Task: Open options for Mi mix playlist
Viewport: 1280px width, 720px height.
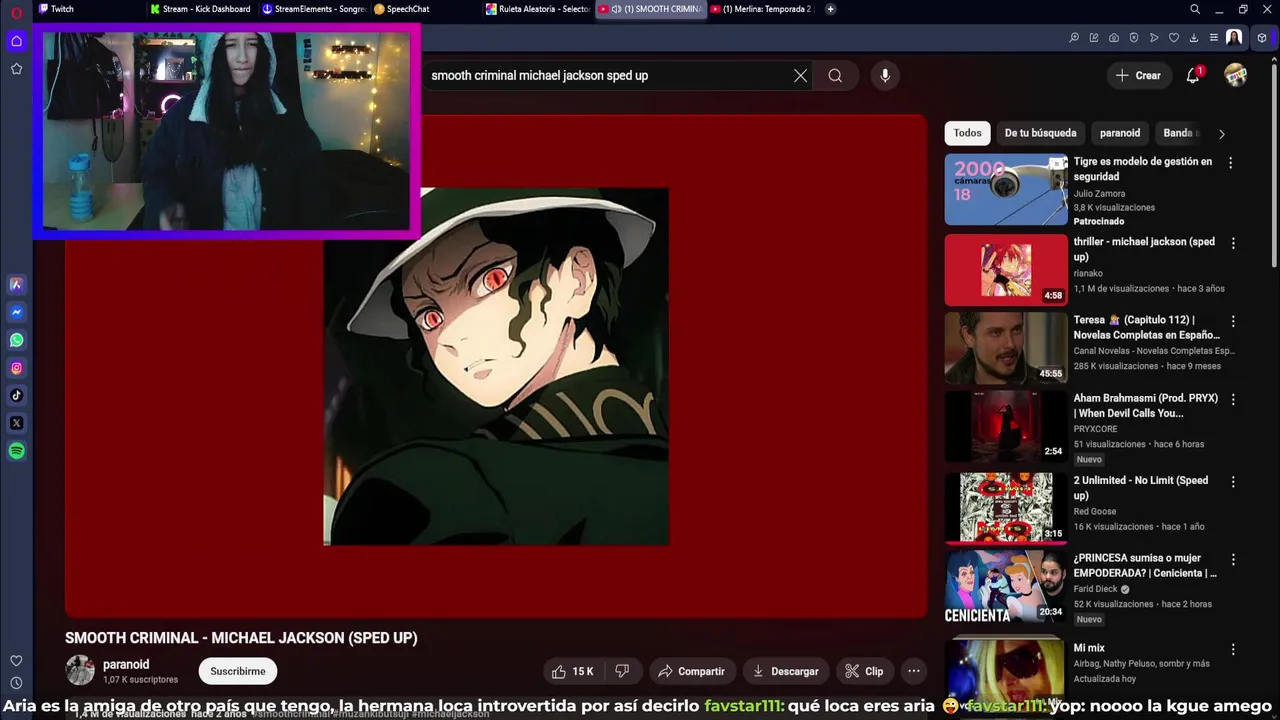Action: coord(1232,649)
